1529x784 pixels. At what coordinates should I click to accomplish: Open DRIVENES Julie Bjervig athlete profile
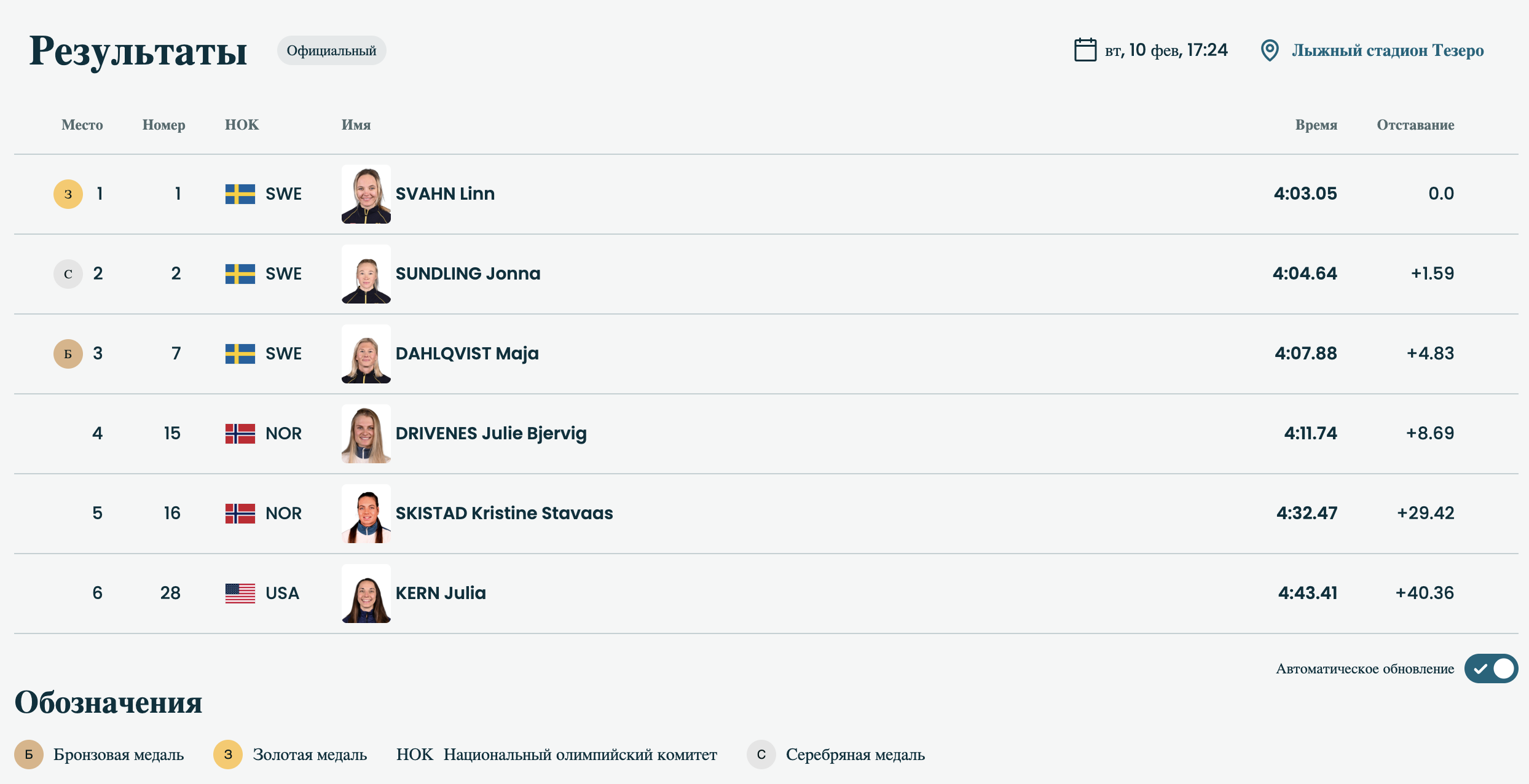point(491,434)
